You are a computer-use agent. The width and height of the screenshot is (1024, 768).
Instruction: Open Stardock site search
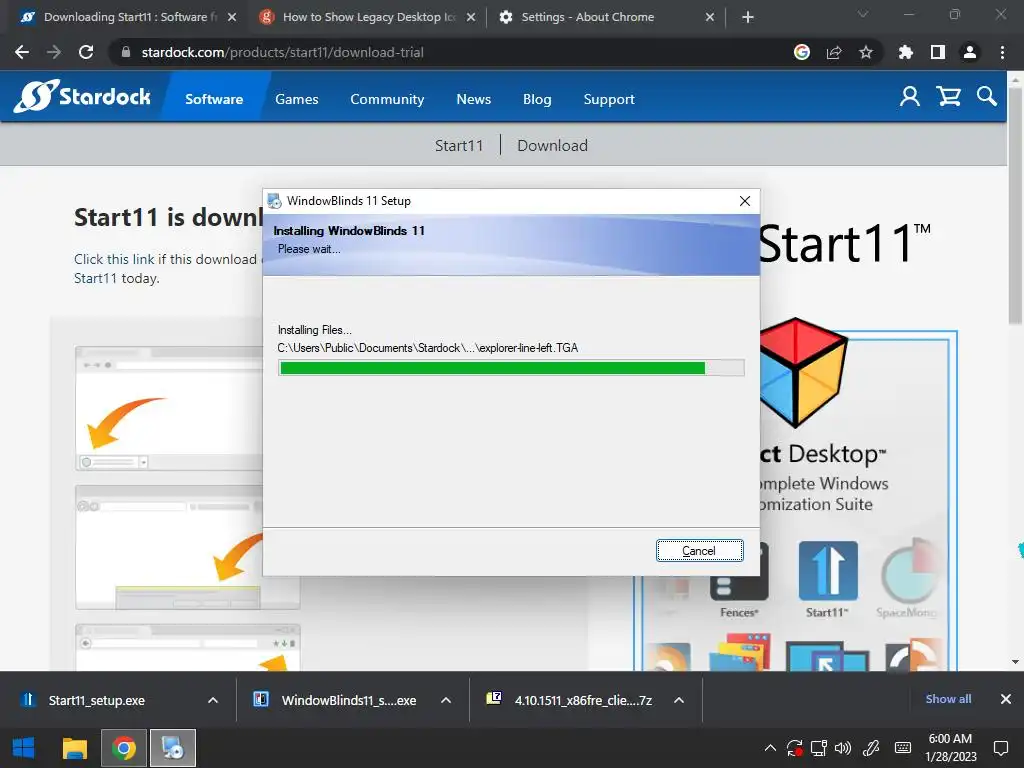[x=987, y=97]
